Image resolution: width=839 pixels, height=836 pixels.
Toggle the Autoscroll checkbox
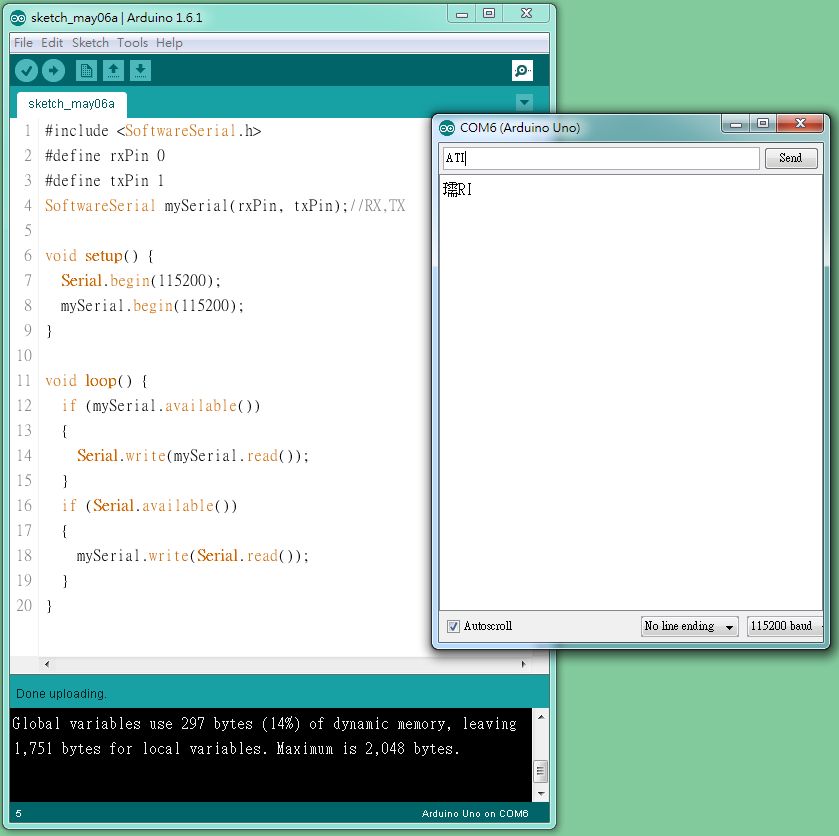click(x=453, y=626)
